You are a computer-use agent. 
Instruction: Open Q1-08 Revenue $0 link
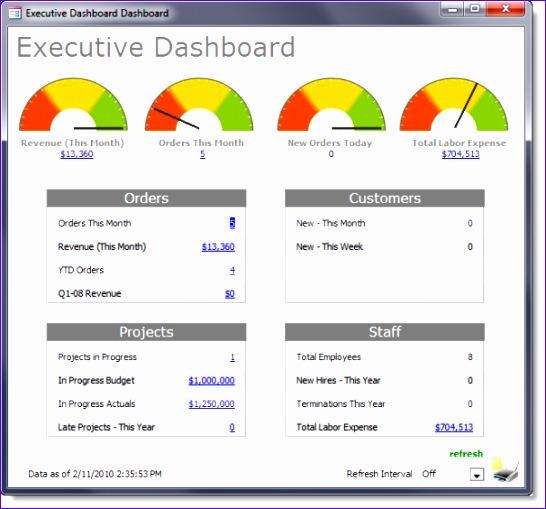tap(230, 294)
